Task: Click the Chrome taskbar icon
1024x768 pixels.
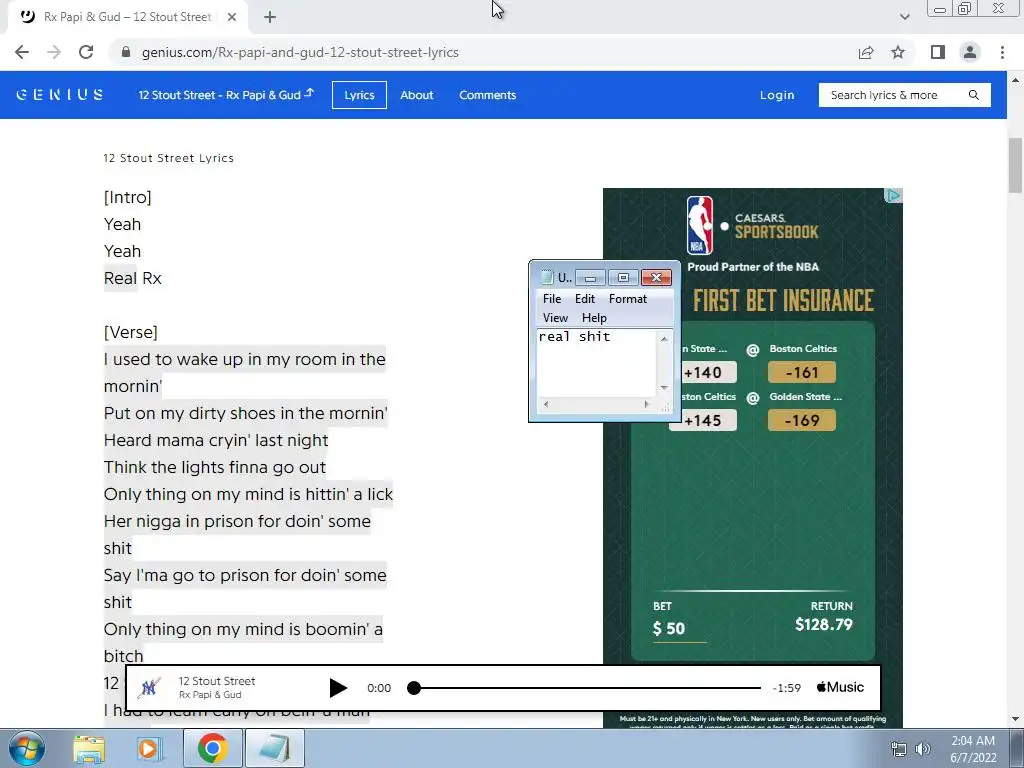Action: (x=212, y=748)
